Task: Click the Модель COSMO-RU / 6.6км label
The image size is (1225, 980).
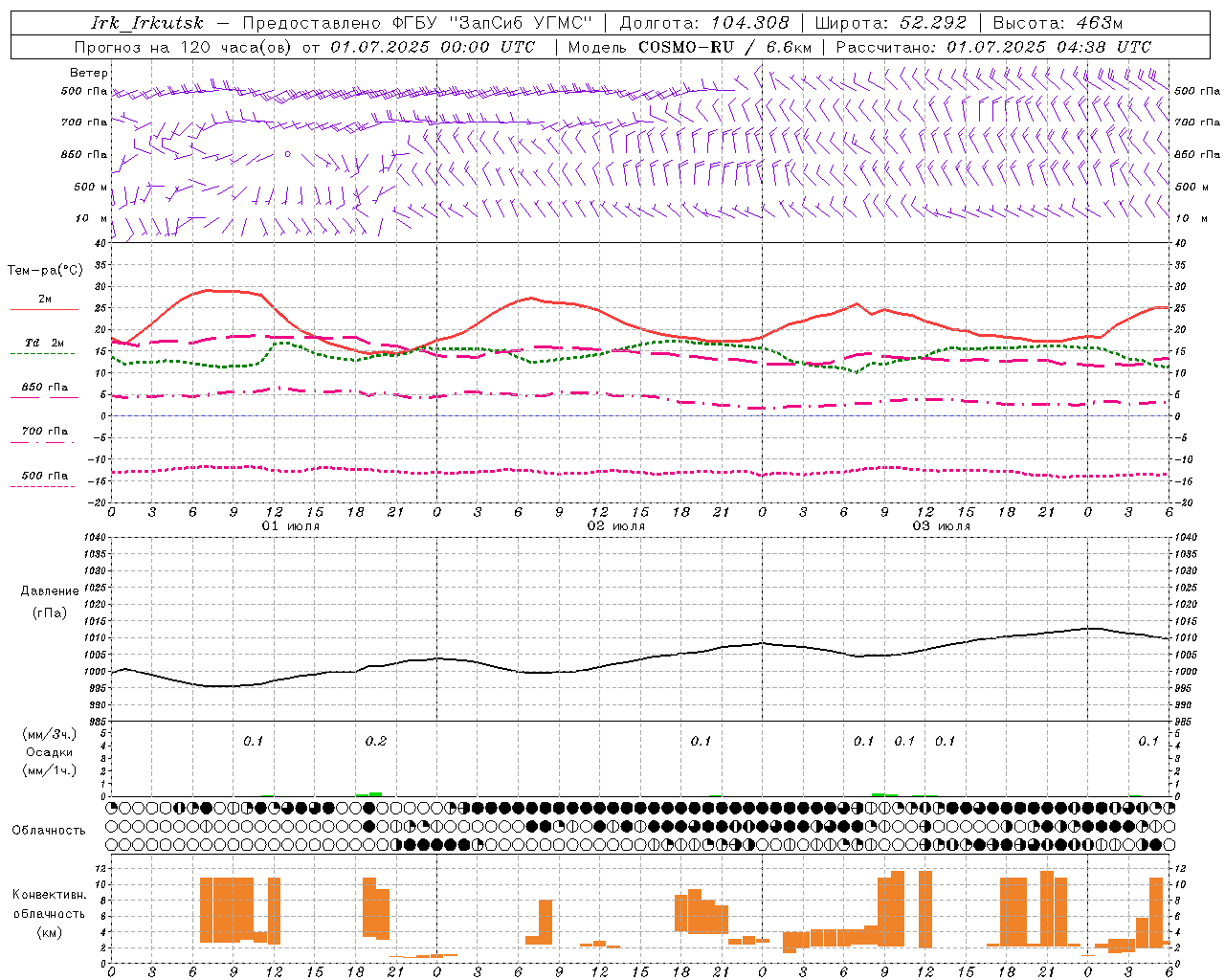Action: click(690, 47)
